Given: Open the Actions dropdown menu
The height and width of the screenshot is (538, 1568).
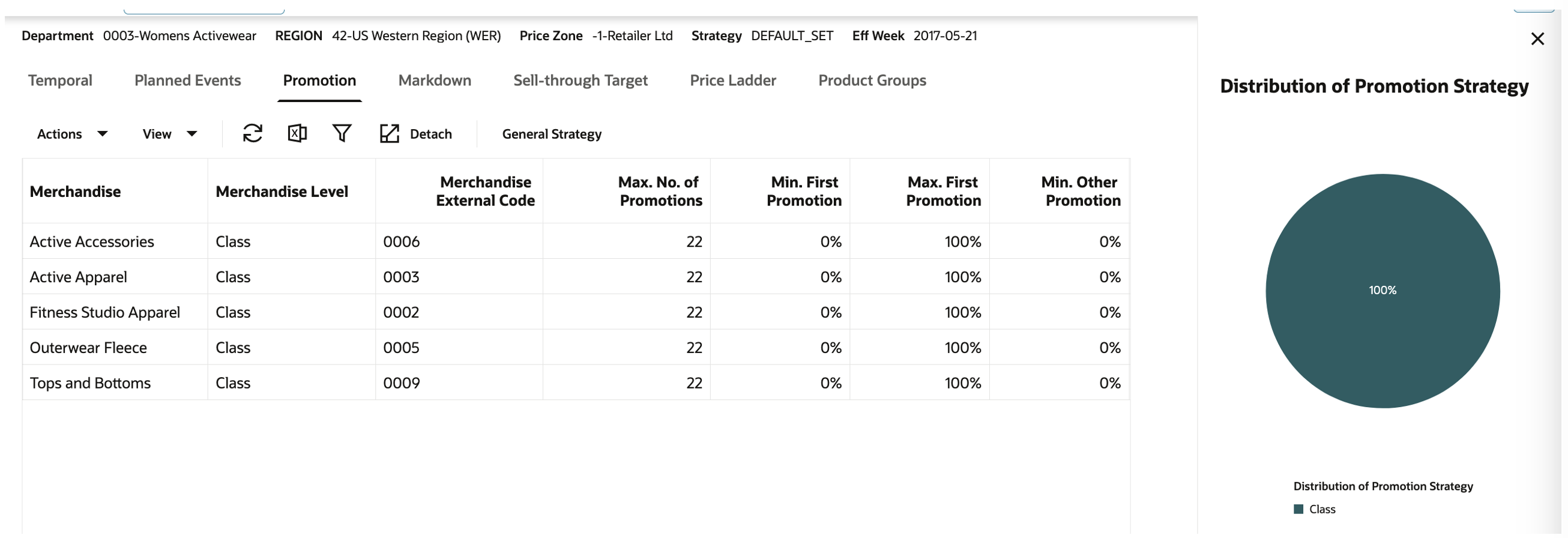Looking at the screenshot, I should (x=73, y=134).
